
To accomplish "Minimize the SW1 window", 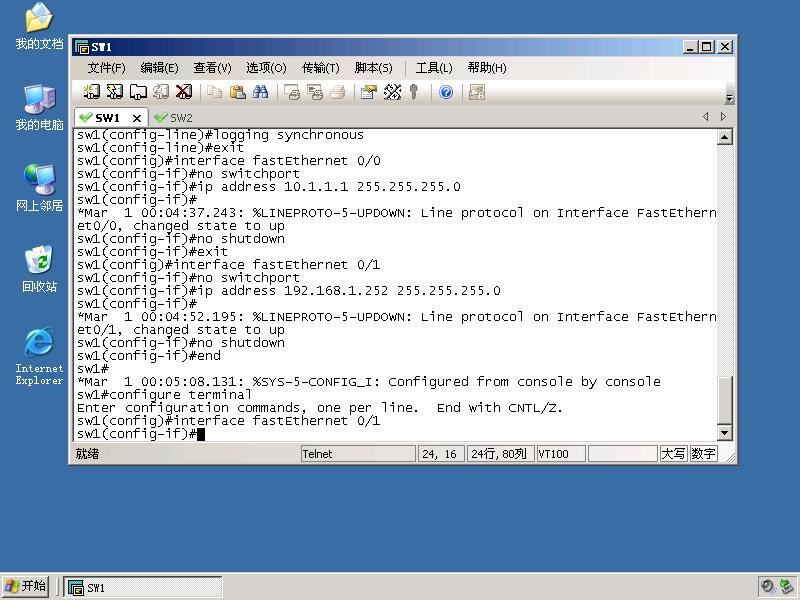I will [x=690, y=47].
